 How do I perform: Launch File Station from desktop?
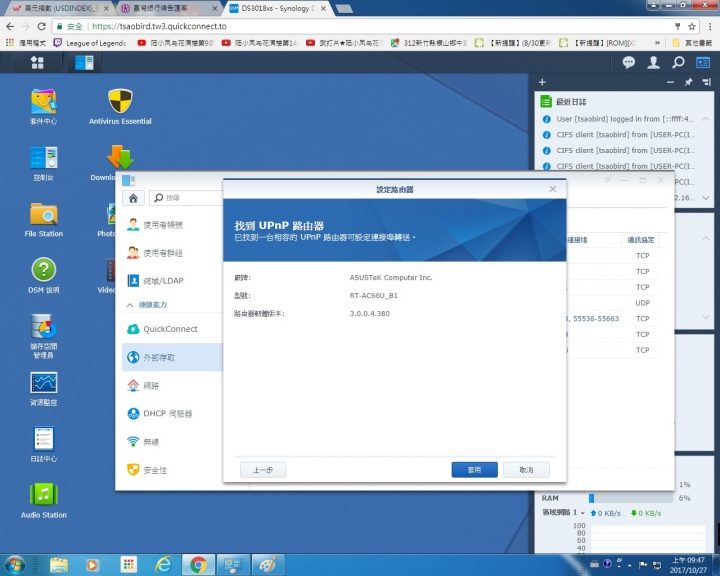click(x=43, y=220)
